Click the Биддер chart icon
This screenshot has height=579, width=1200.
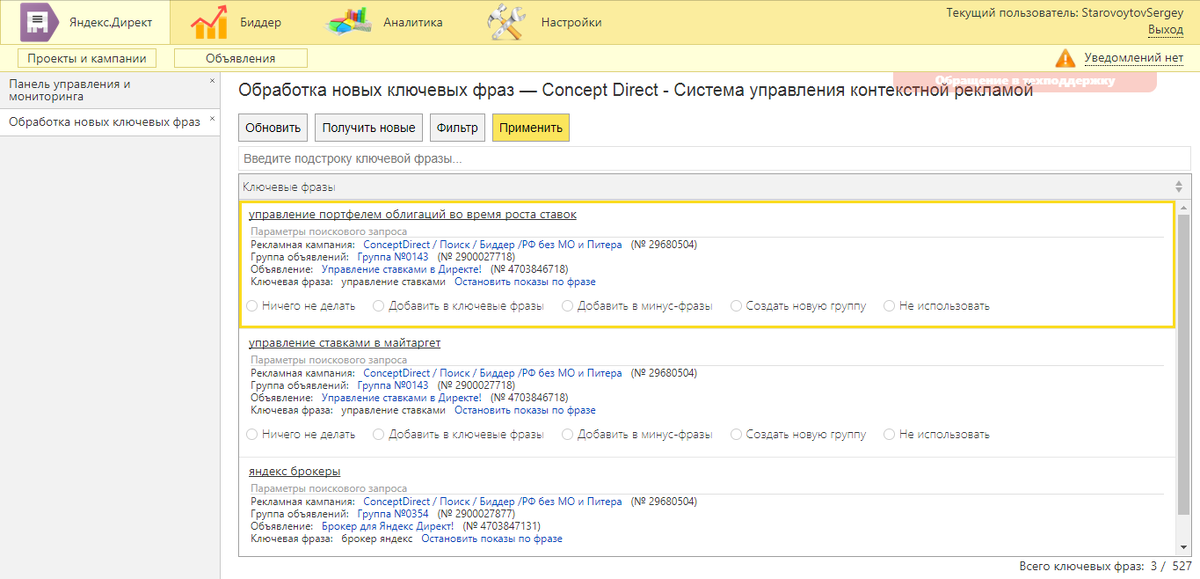[x=208, y=22]
